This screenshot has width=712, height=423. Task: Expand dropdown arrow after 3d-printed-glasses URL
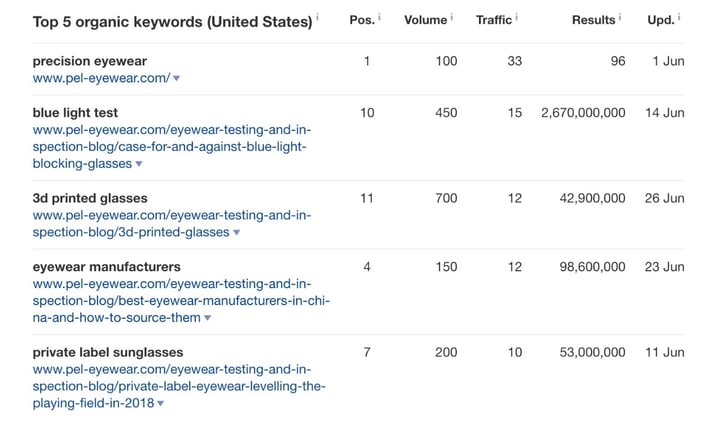pyautogui.click(x=237, y=232)
